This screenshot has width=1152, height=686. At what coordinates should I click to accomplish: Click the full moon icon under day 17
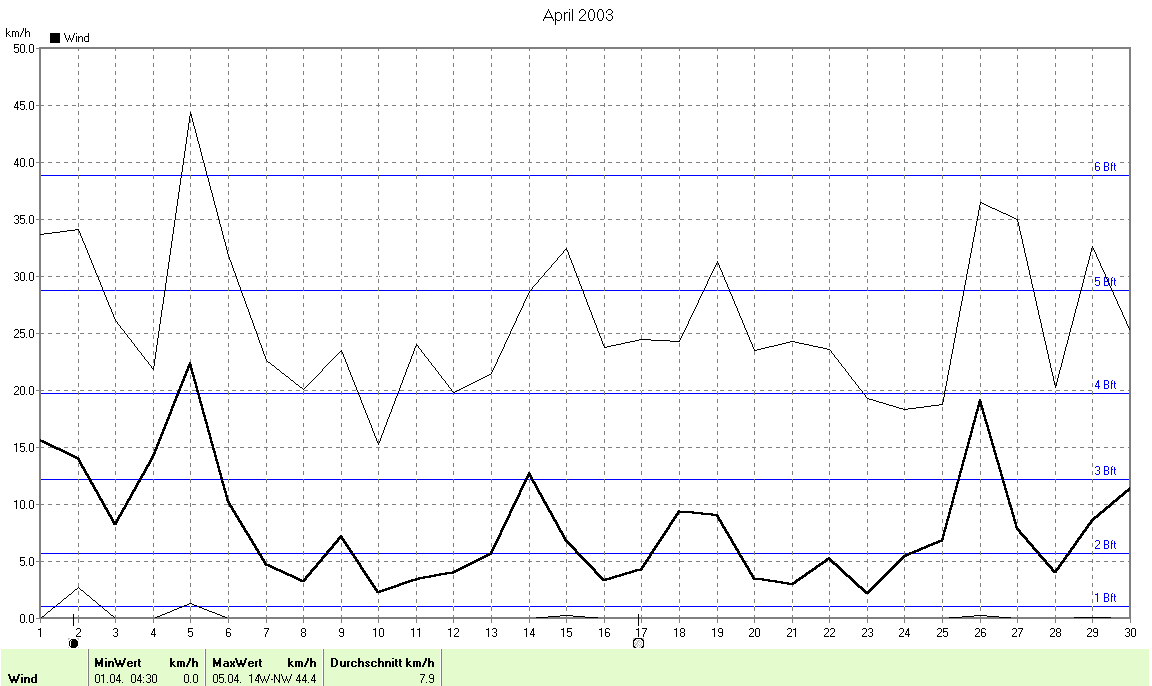(x=638, y=643)
